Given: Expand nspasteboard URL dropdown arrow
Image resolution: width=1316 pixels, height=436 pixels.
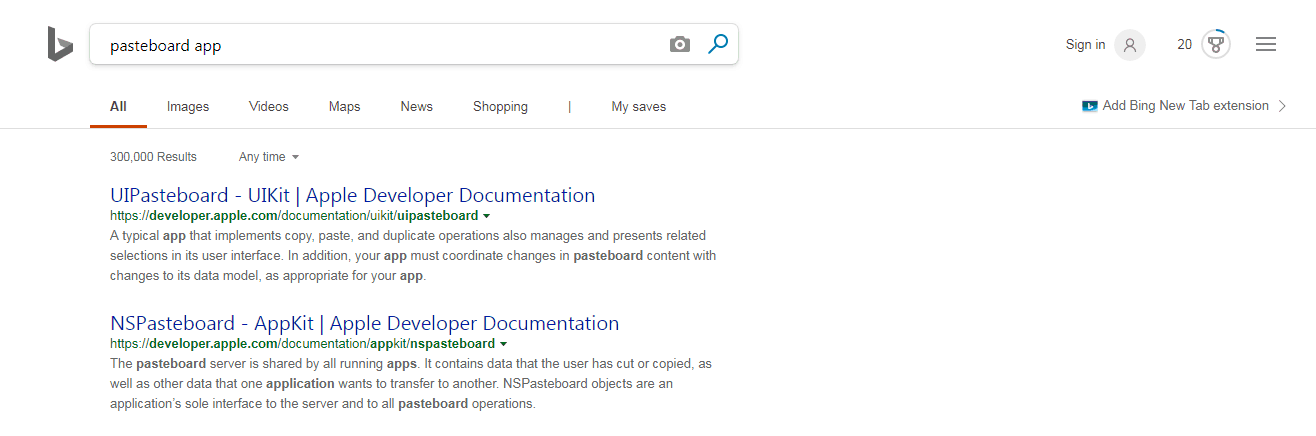Looking at the screenshot, I should (503, 344).
